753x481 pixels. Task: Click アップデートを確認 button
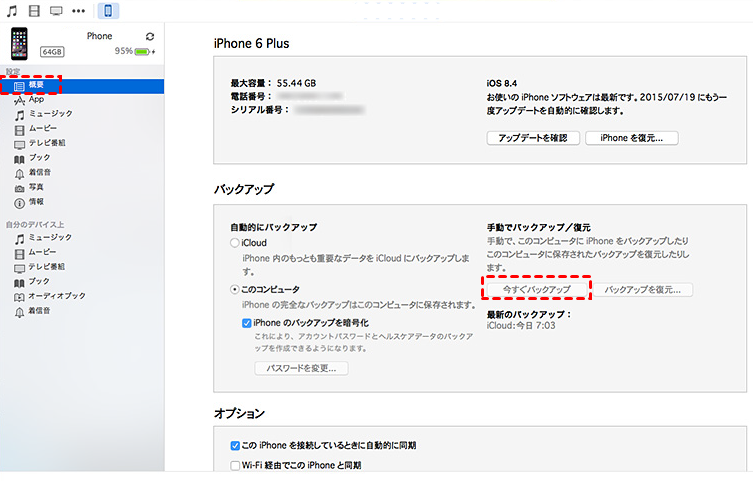tap(532, 138)
